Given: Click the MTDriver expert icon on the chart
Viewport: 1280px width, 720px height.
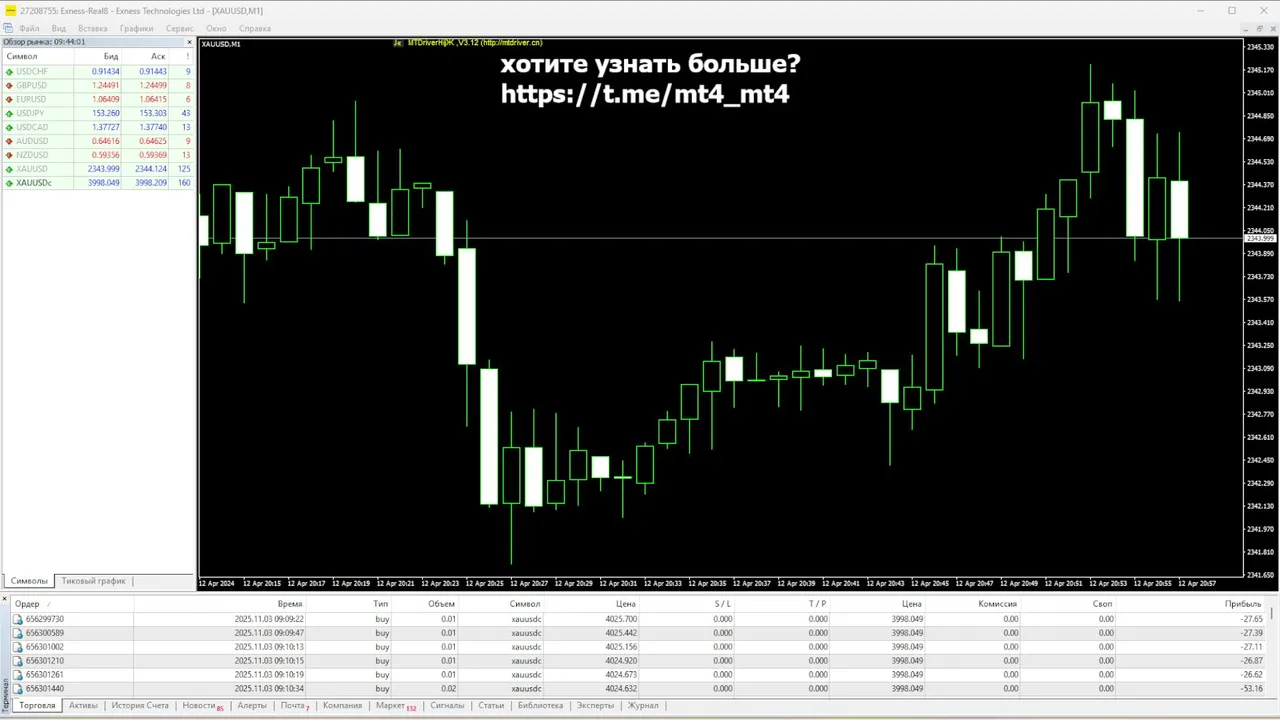Looking at the screenshot, I should click(x=398, y=43).
